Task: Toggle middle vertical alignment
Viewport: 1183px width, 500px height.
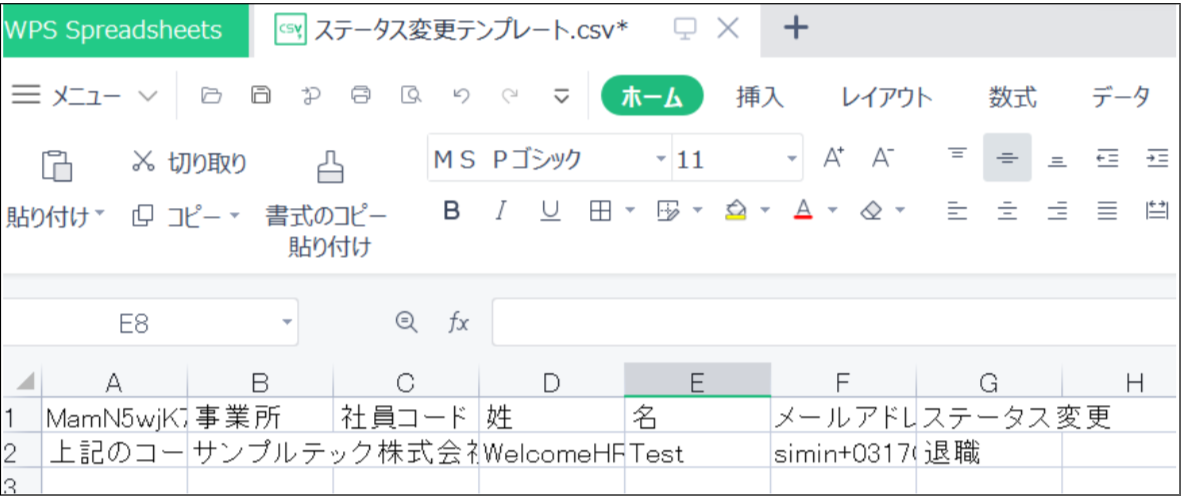Action: (1006, 158)
